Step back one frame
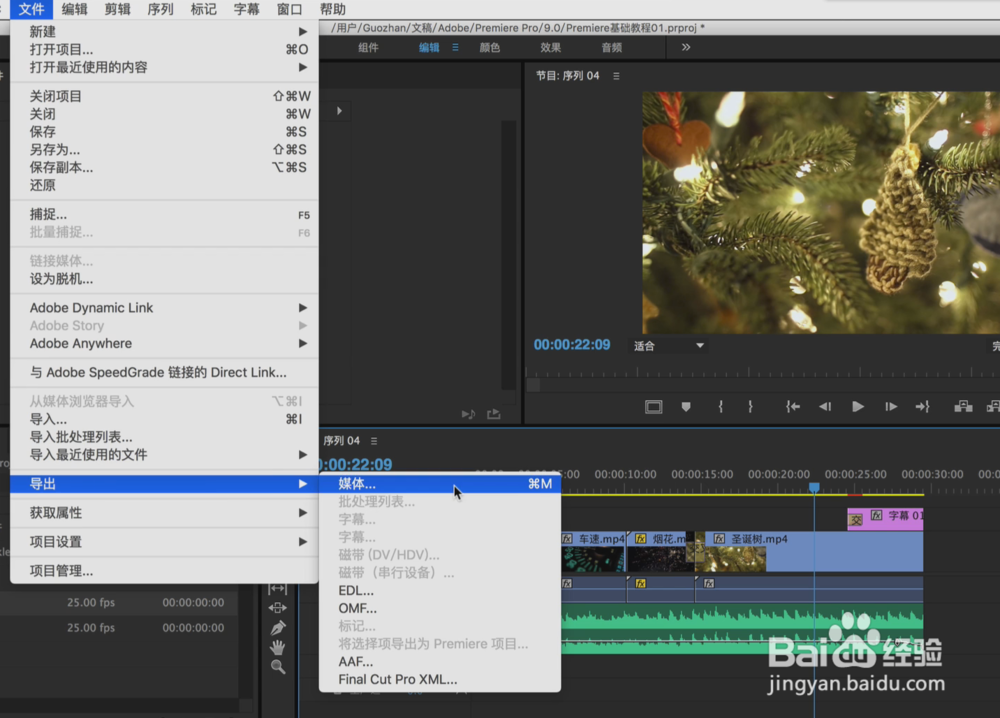This screenshot has height=718, width=1000. coord(825,407)
